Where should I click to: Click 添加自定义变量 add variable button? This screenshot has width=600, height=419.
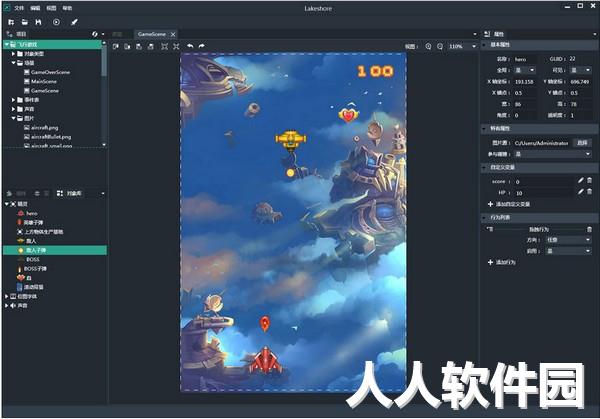pos(509,204)
